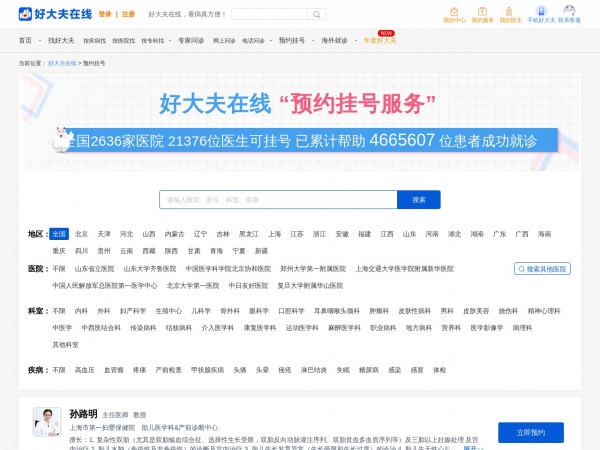Select 高血压 disease filter
The image size is (600, 450).
(84, 370)
